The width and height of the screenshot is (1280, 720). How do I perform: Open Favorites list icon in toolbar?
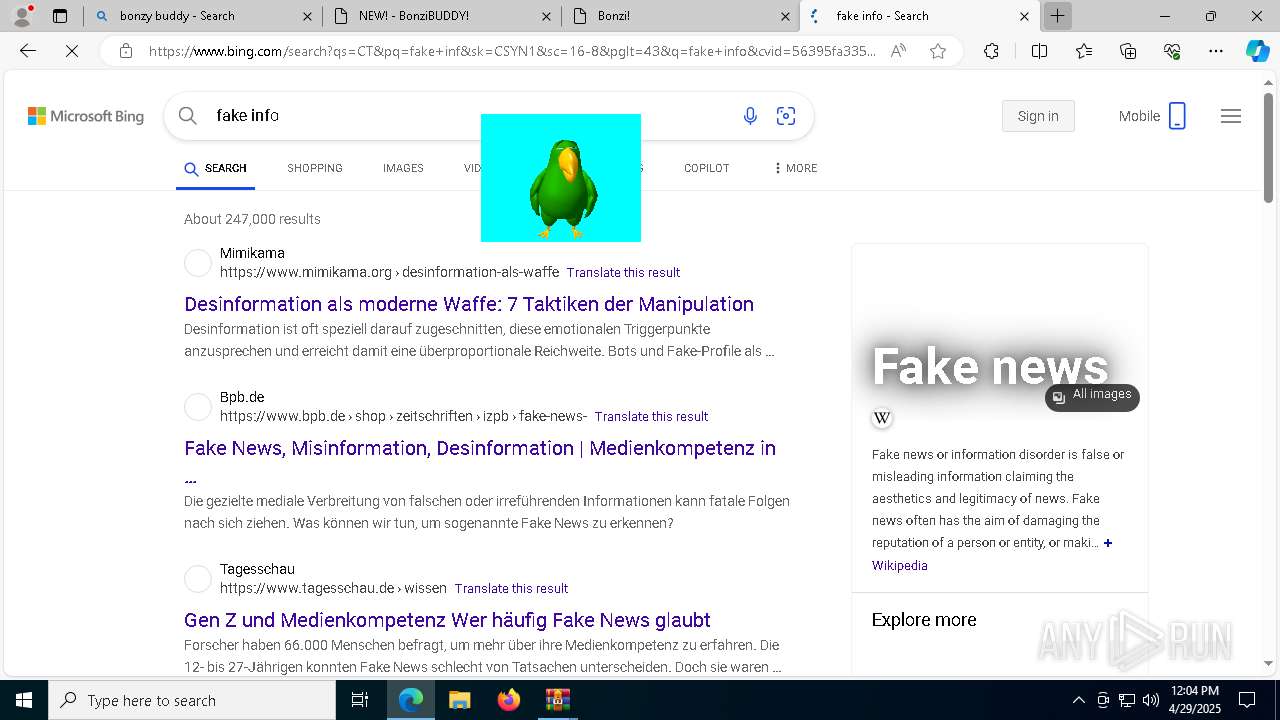1084,51
